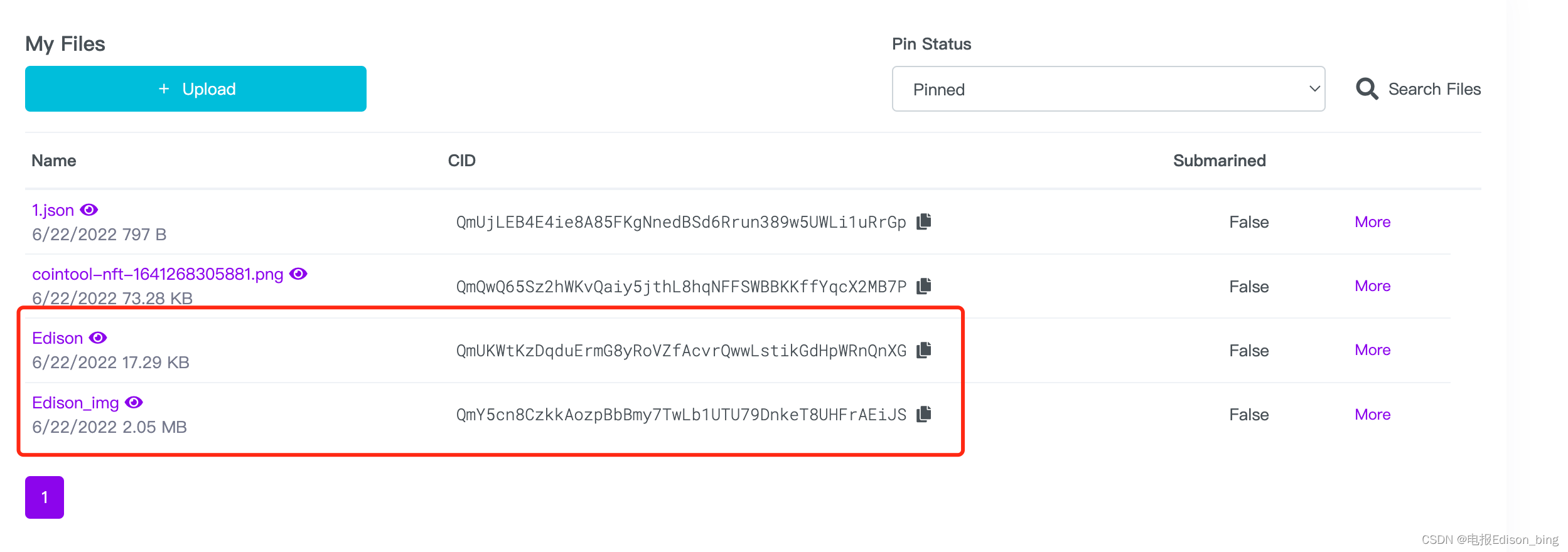View Edison using its eye icon
The image size is (1568, 552).
pos(98,338)
